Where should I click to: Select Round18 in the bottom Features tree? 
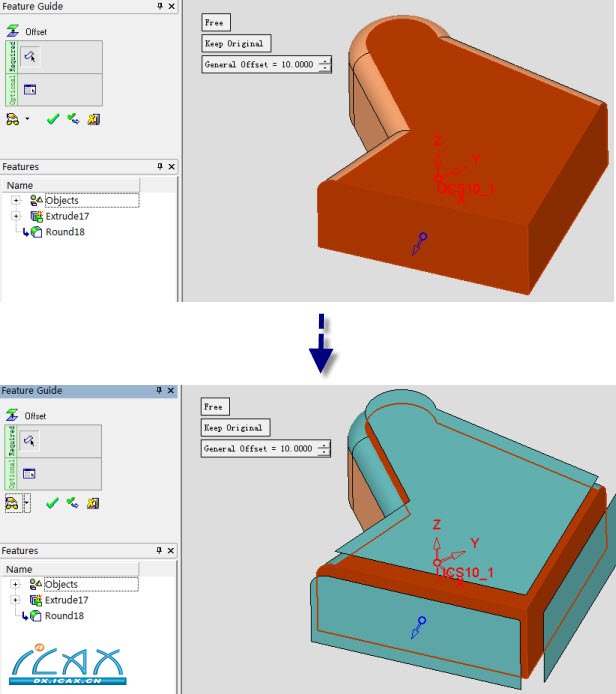(x=64, y=616)
